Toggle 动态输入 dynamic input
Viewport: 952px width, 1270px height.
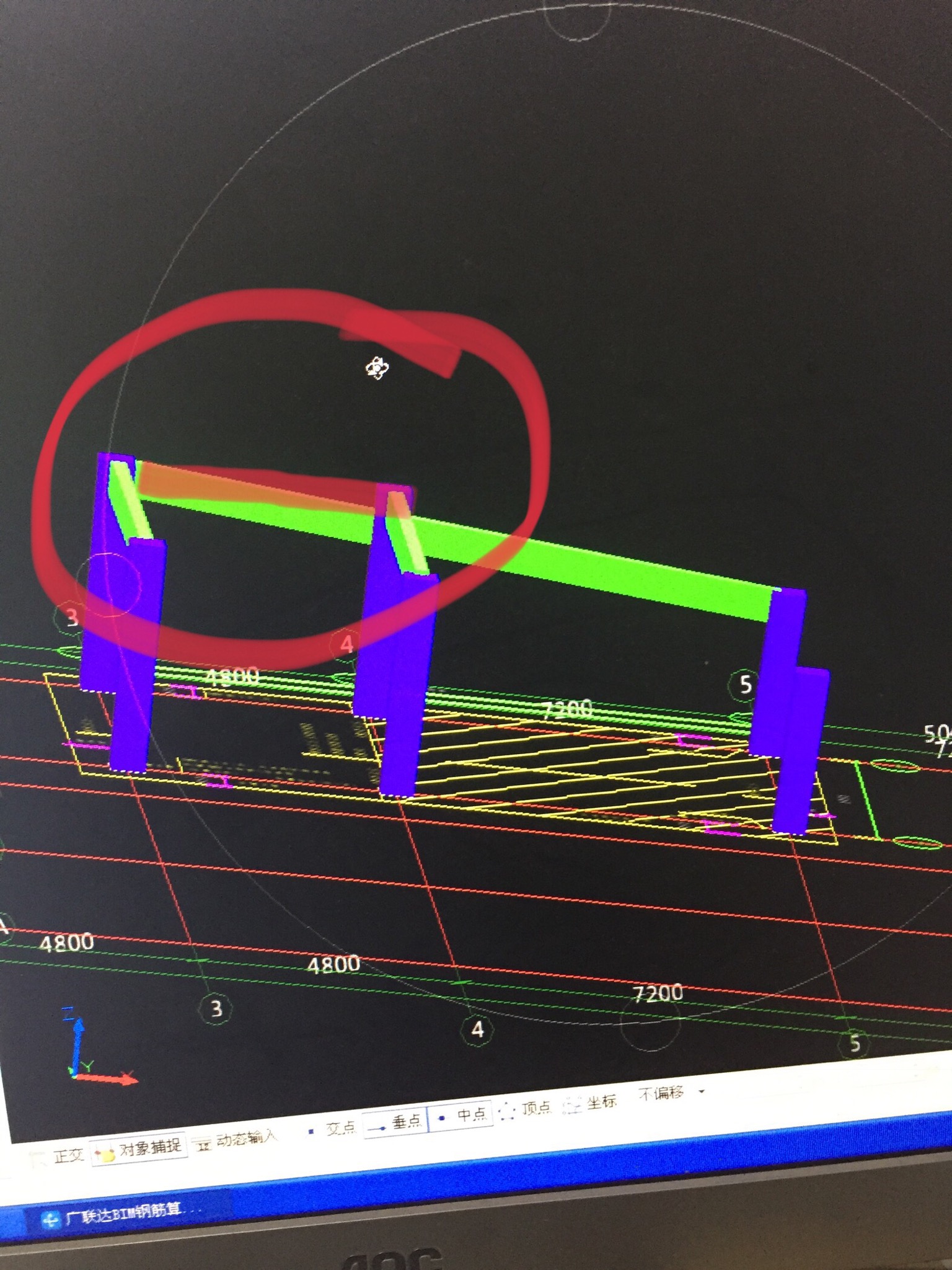click(x=236, y=1140)
